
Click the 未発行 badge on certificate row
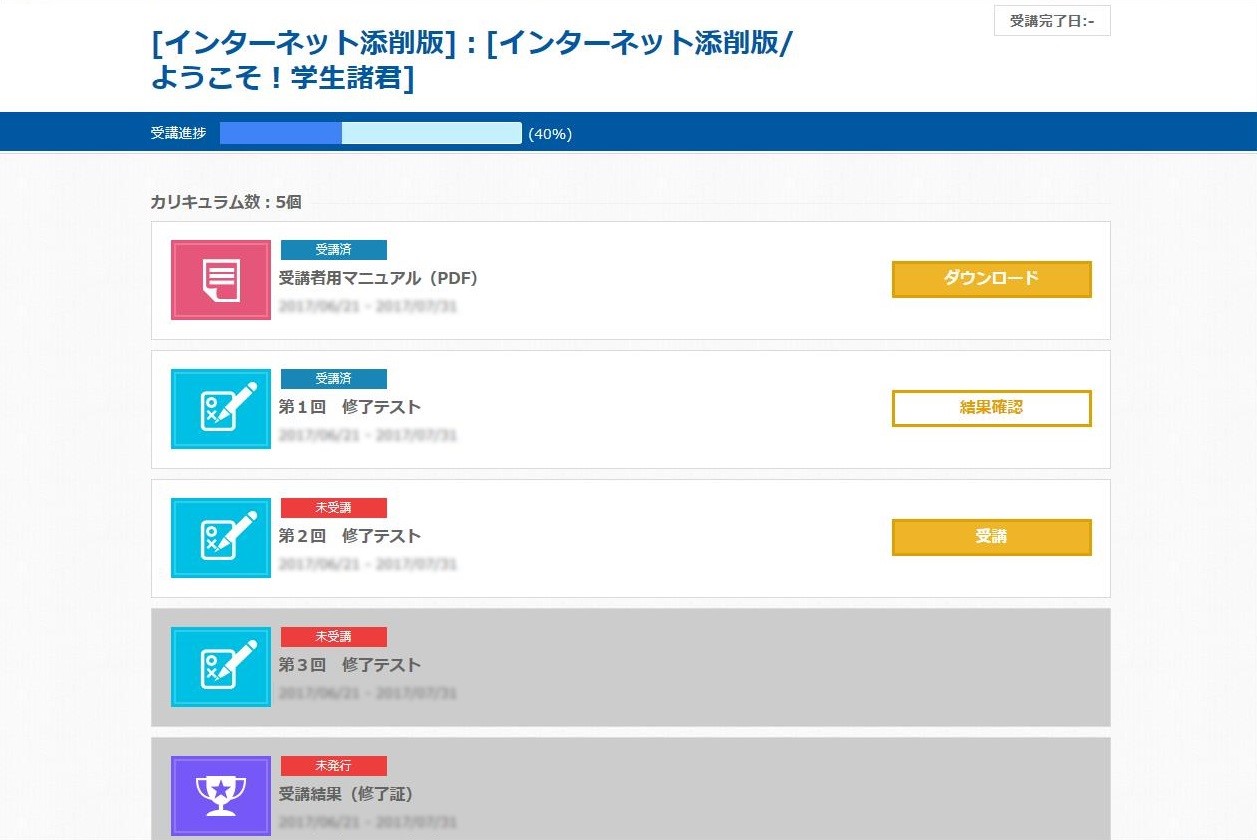click(x=334, y=766)
